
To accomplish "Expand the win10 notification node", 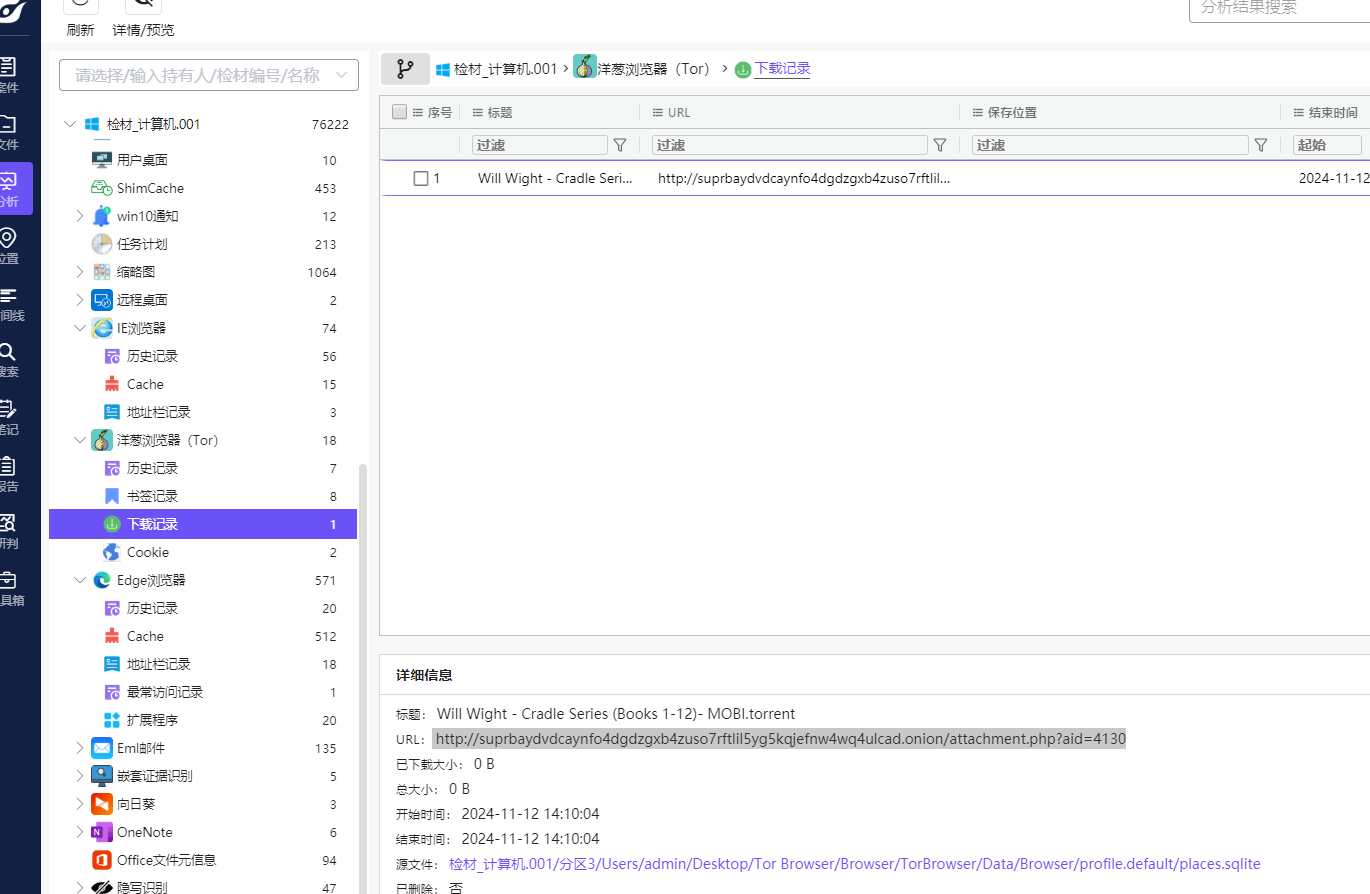I will point(80,216).
